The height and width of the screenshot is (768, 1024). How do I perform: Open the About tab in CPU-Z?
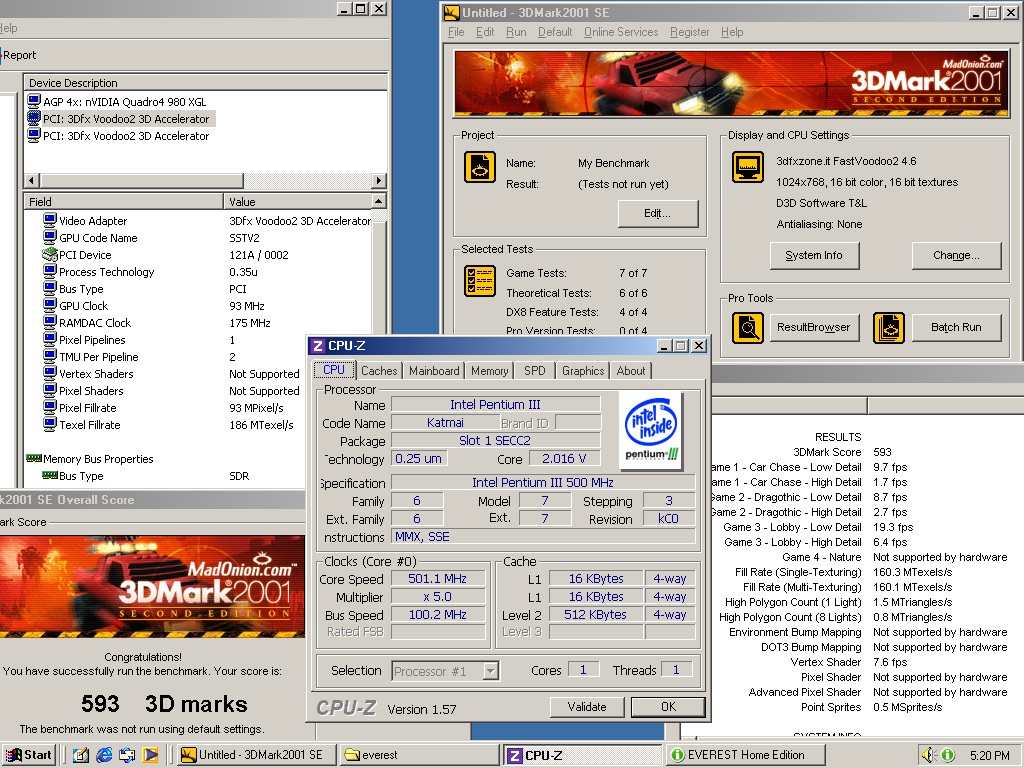pyautogui.click(x=631, y=370)
